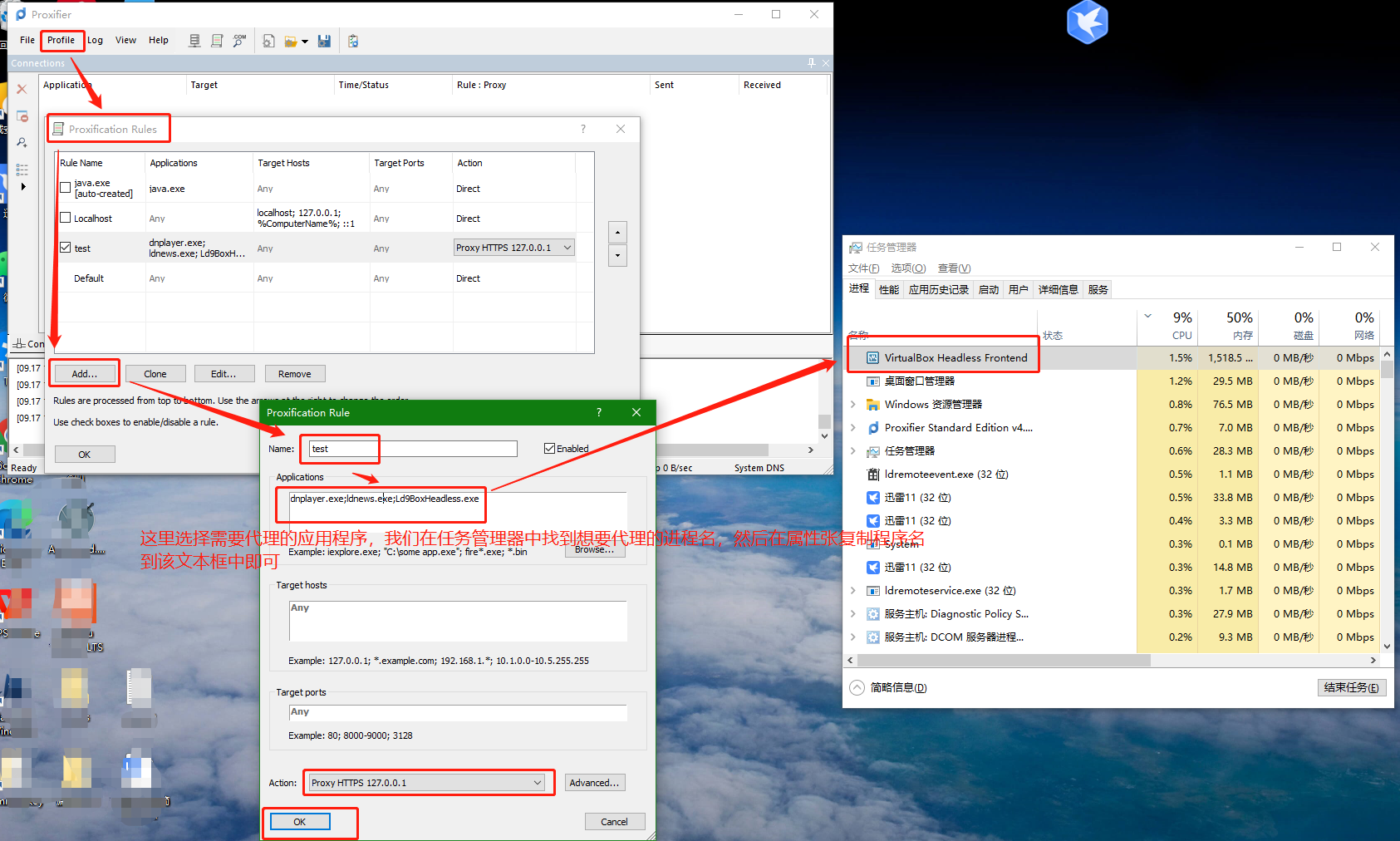Click 结束任务 button in Task Manager
This screenshot has width=1400, height=841.
pyautogui.click(x=1351, y=687)
